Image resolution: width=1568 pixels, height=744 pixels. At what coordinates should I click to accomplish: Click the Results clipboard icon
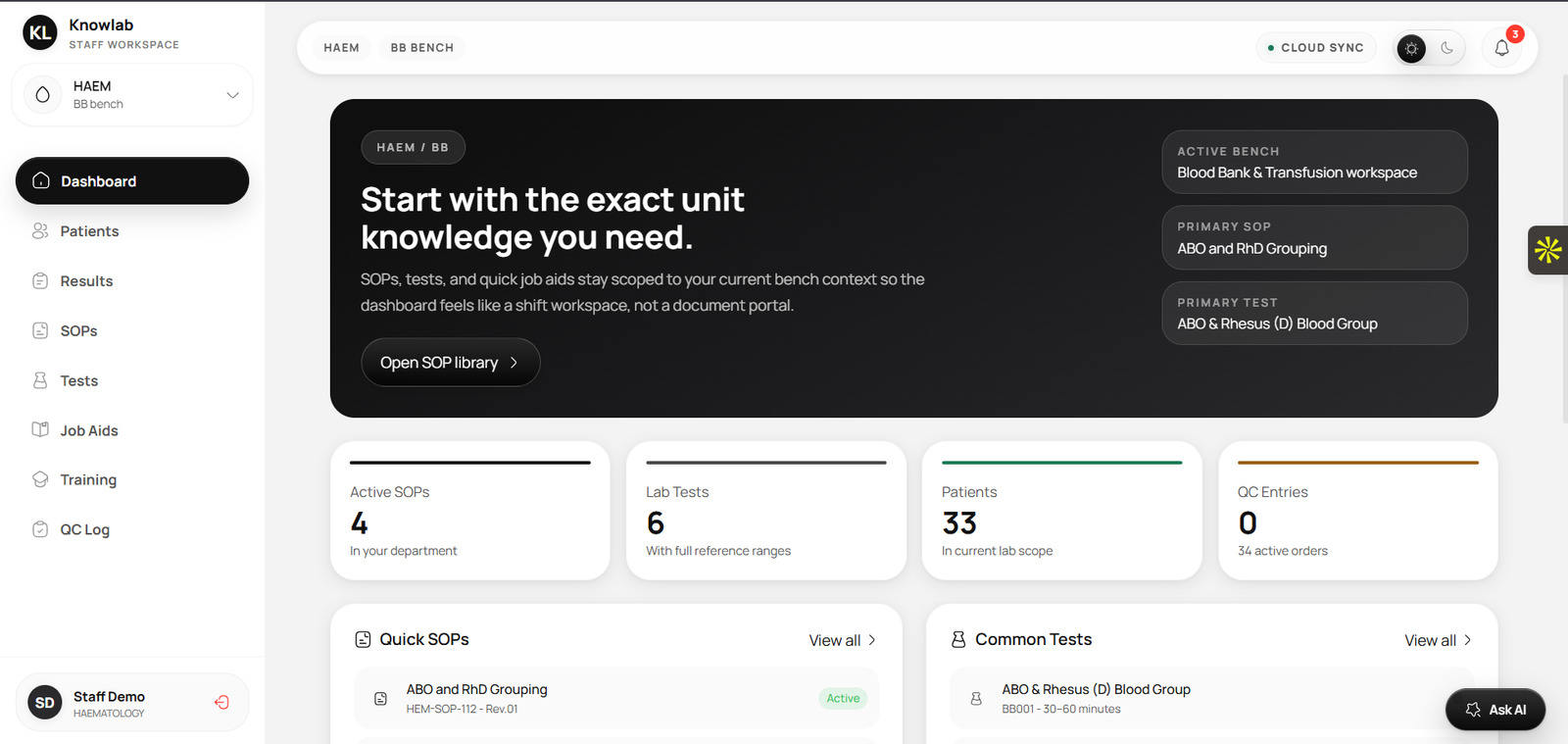40,280
